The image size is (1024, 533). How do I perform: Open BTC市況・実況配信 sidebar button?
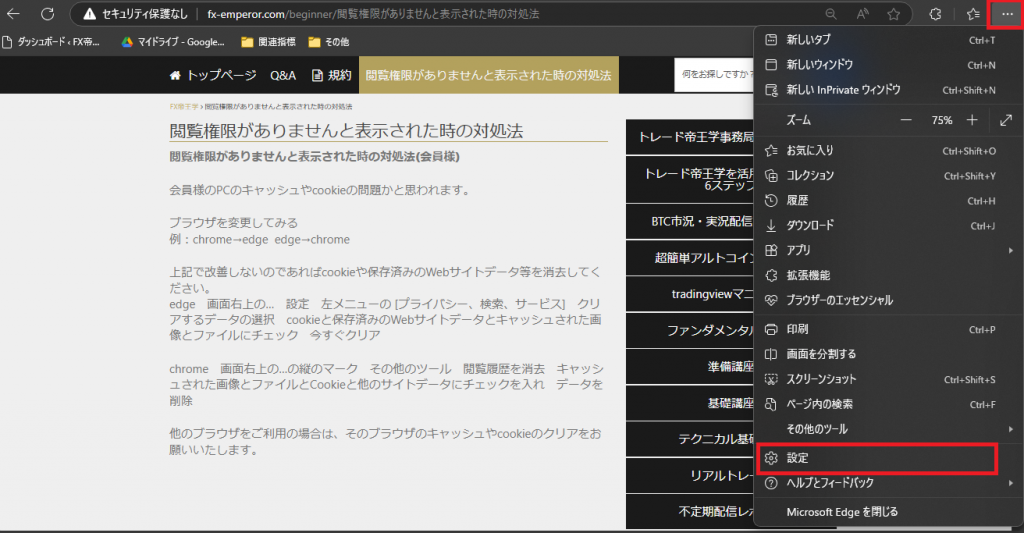pyautogui.click(x=690, y=222)
